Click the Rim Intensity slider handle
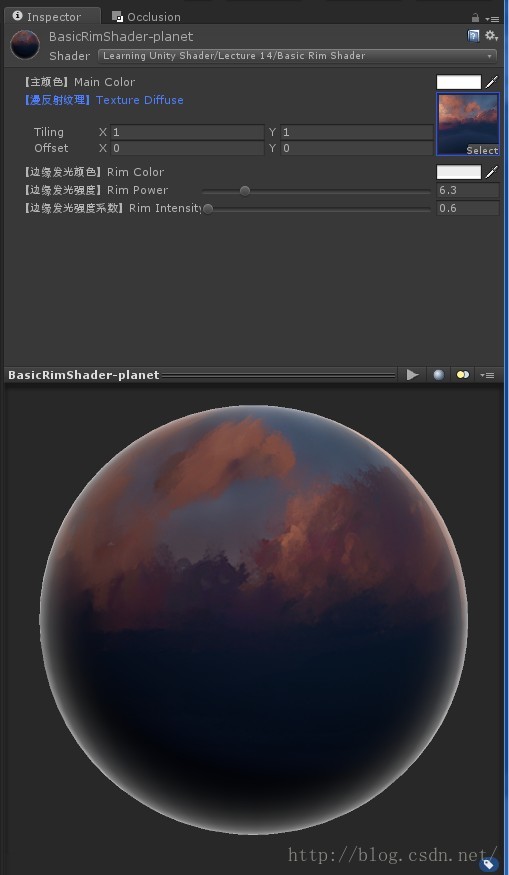509x875 pixels. [x=208, y=209]
